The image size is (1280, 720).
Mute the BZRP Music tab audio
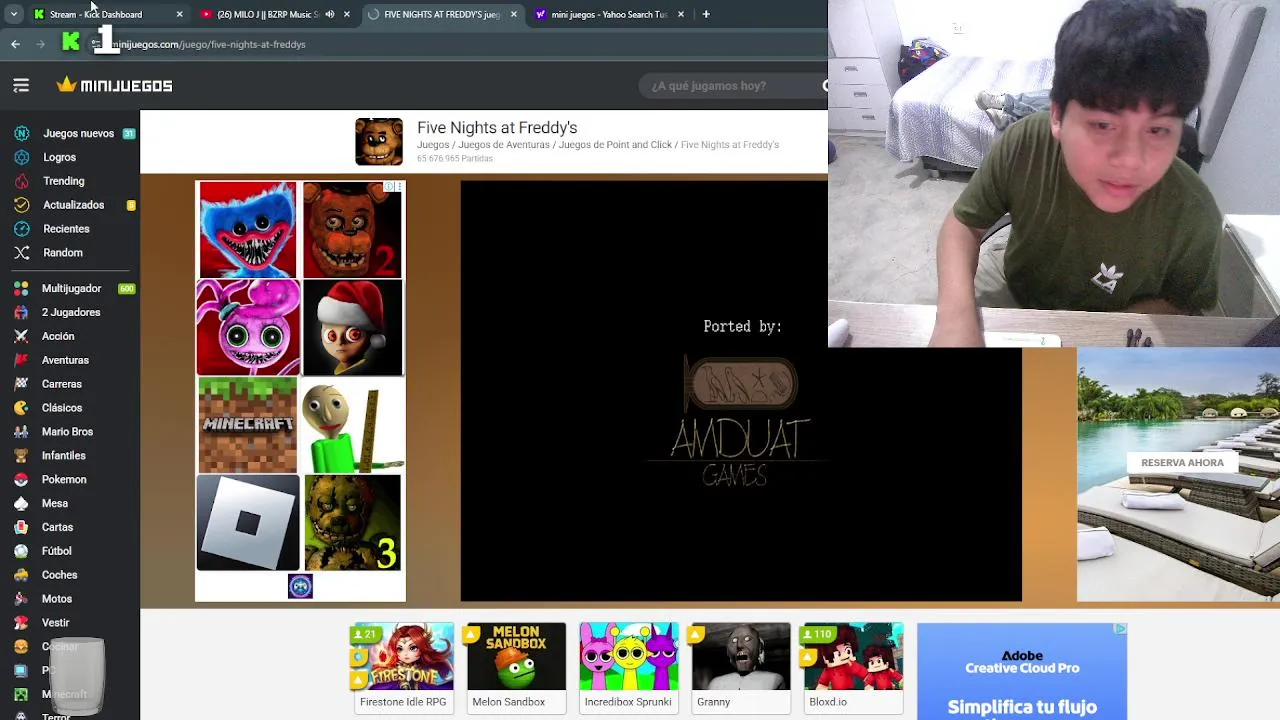point(329,14)
